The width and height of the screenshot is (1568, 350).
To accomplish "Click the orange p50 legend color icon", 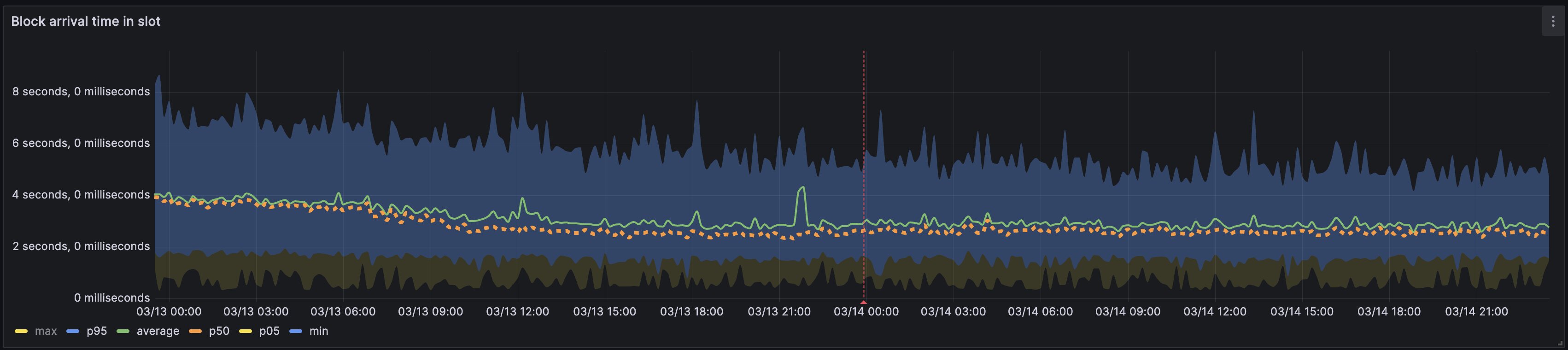I will tap(195, 331).
